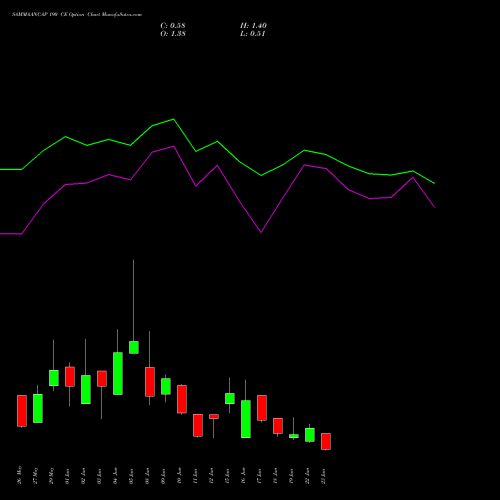Select the green candlestick above 22 Jun
Viewport: 500px width, 500px height.
tap(310, 435)
